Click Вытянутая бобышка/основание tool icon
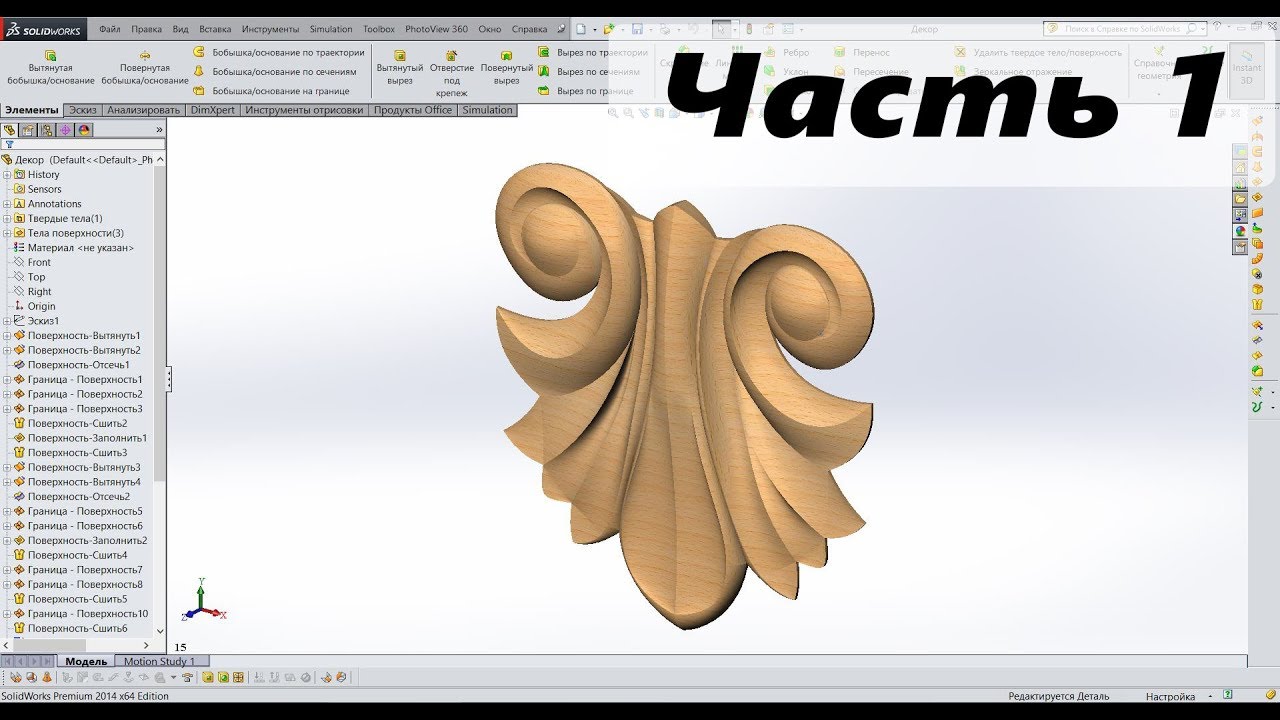The width and height of the screenshot is (1280, 720). click(50, 55)
